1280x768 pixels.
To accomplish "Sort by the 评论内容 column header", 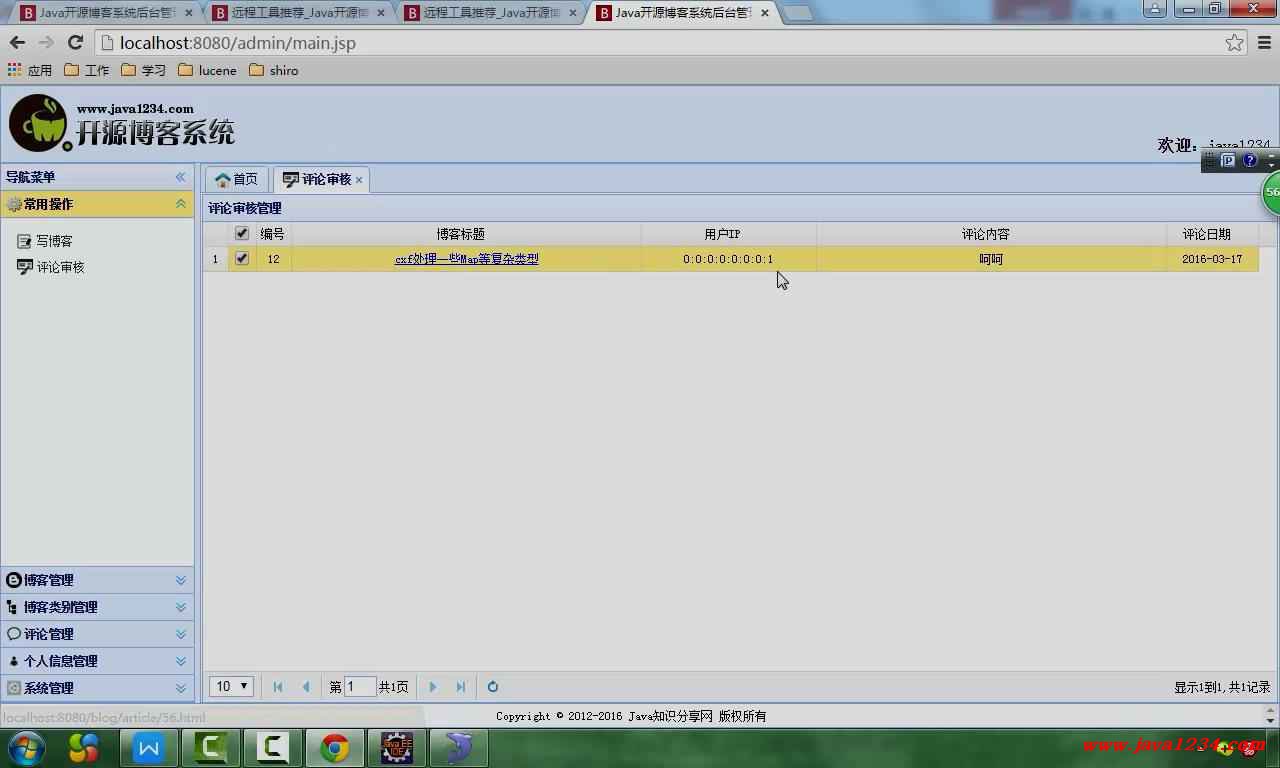I will 991,234.
